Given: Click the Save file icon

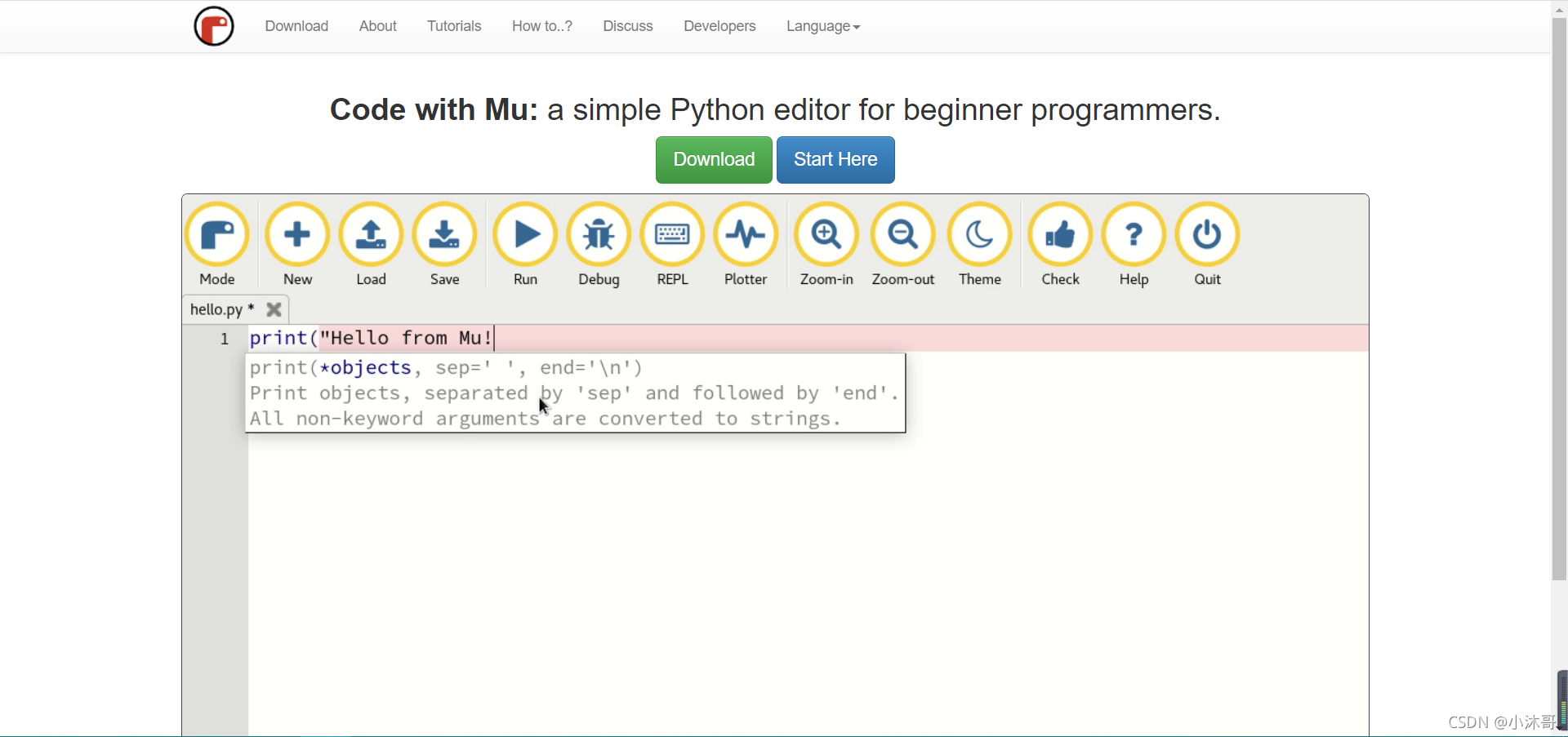Looking at the screenshot, I should [444, 234].
